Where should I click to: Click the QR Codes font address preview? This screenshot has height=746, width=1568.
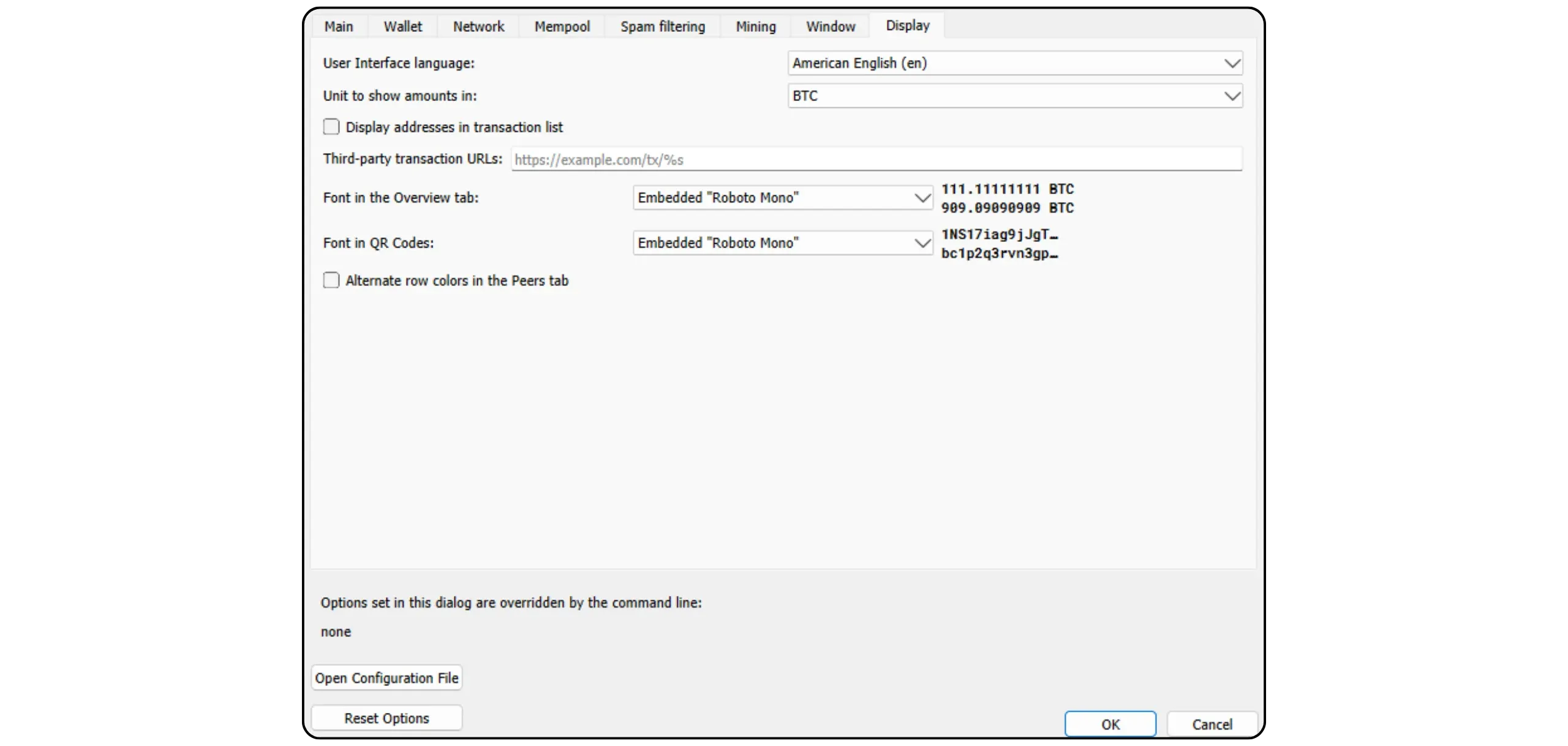click(999, 244)
